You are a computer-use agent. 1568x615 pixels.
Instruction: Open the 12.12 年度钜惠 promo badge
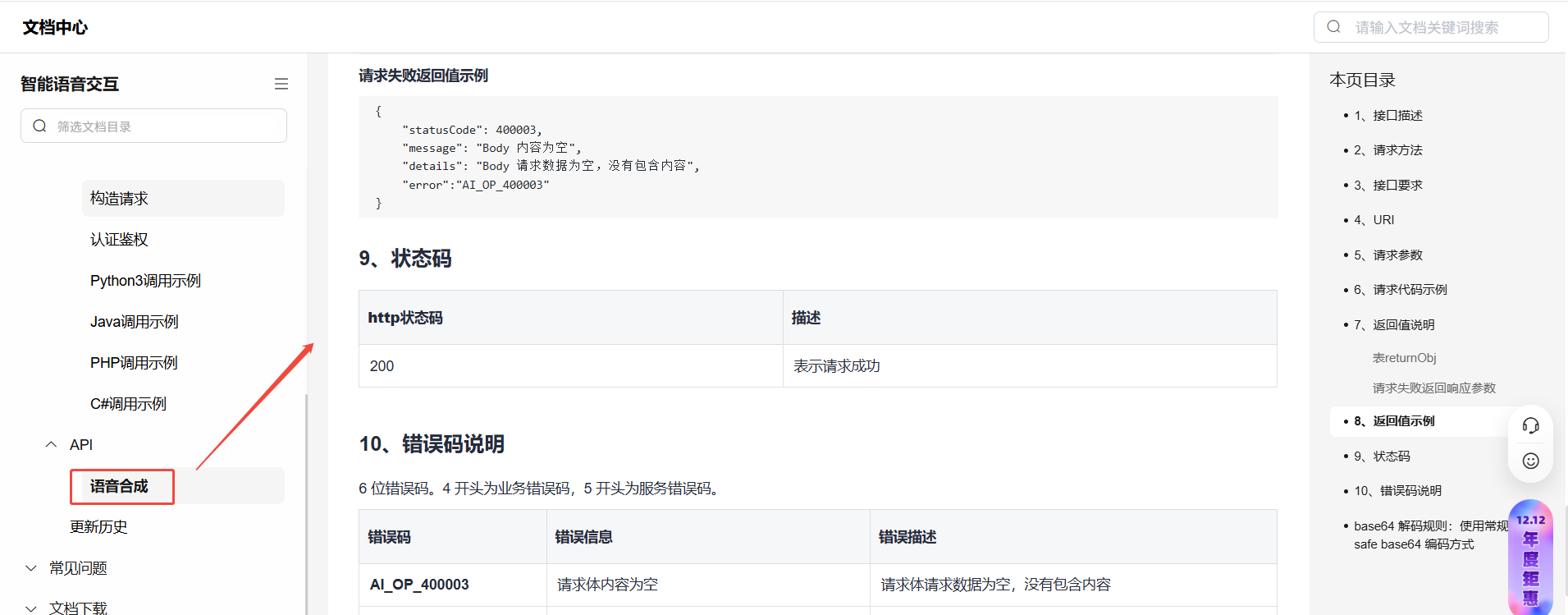pos(1530,558)
